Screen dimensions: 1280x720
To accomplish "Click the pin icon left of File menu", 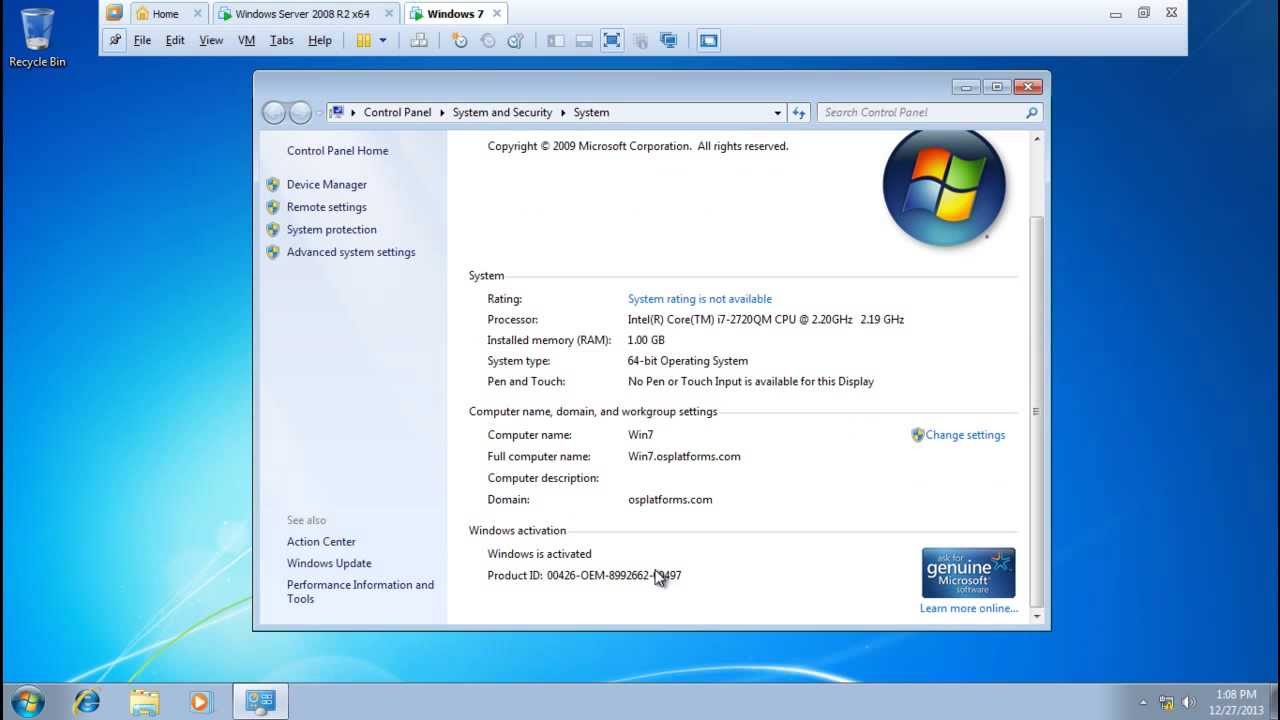I will tap(115, 40).
